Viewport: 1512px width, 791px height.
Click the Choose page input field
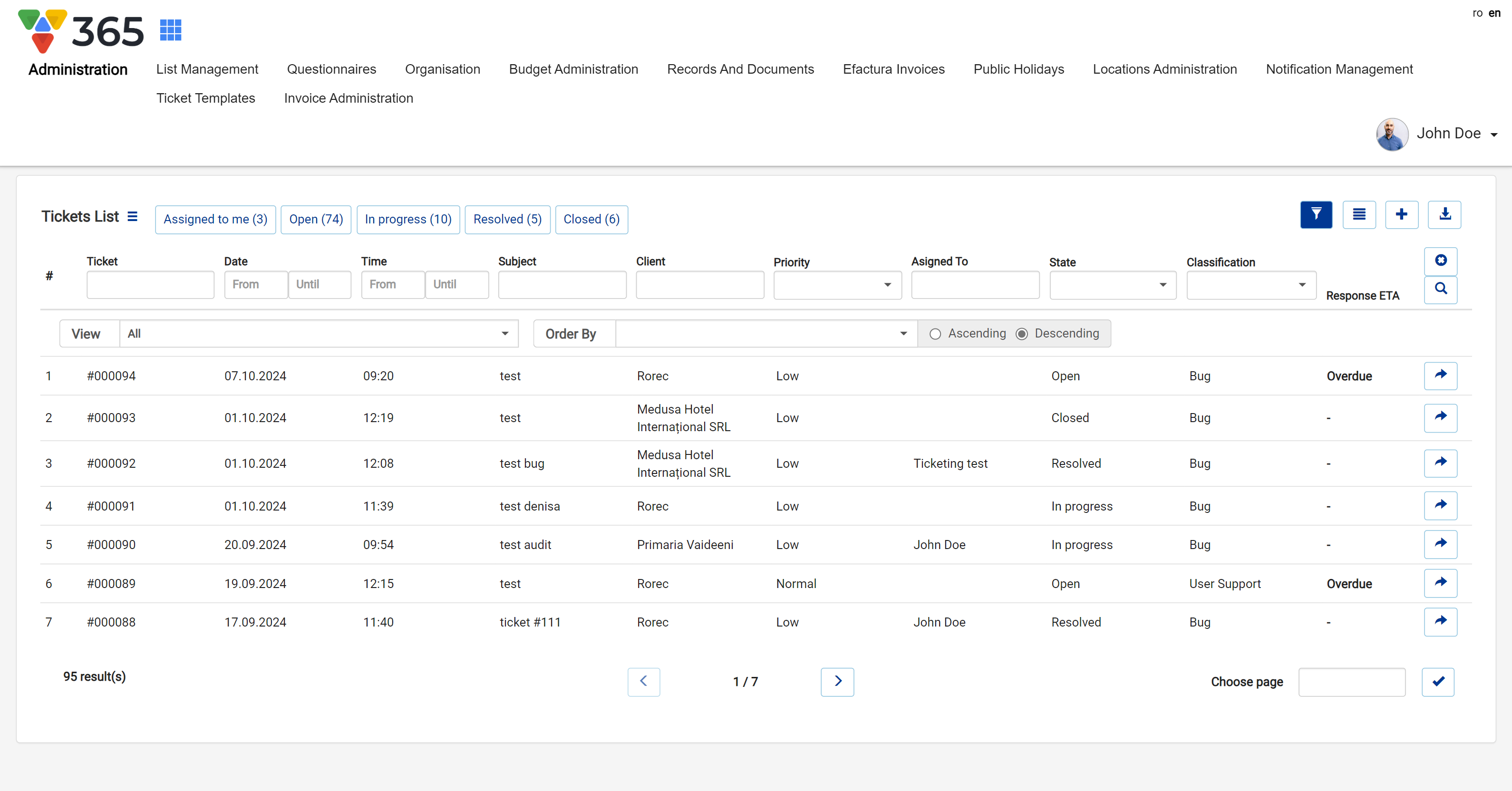click(x=1351, y=681)
